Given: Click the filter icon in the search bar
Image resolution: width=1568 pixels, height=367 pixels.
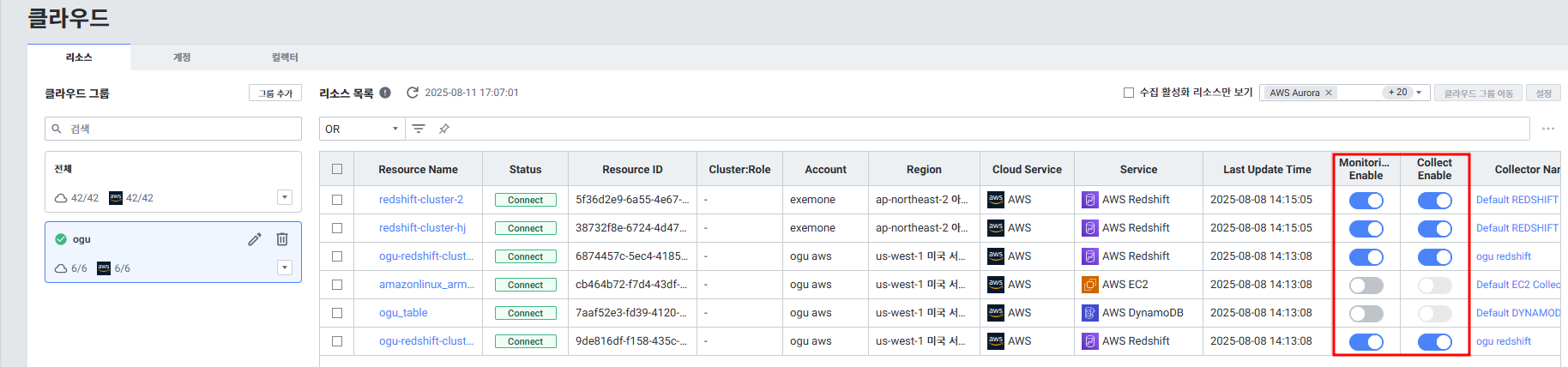Looking at the screenshot, I should click(x=419, y=129).
